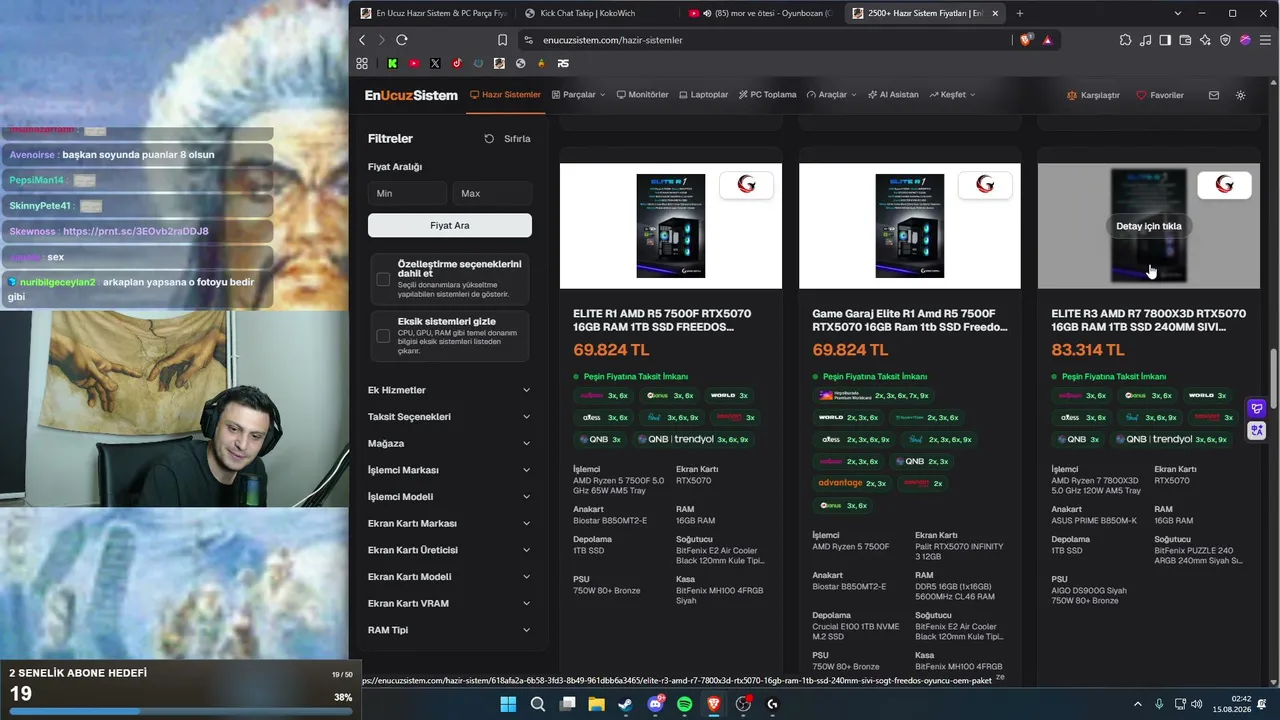The height and width of the screenshot is (720, 1280).
Task: Open the Monitörler nav item
Action: coord(642,95)
